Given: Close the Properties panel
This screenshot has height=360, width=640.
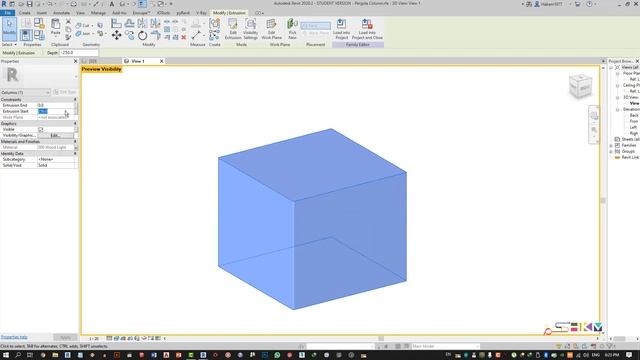Looking at the screenshot, I should coord(76,61).
